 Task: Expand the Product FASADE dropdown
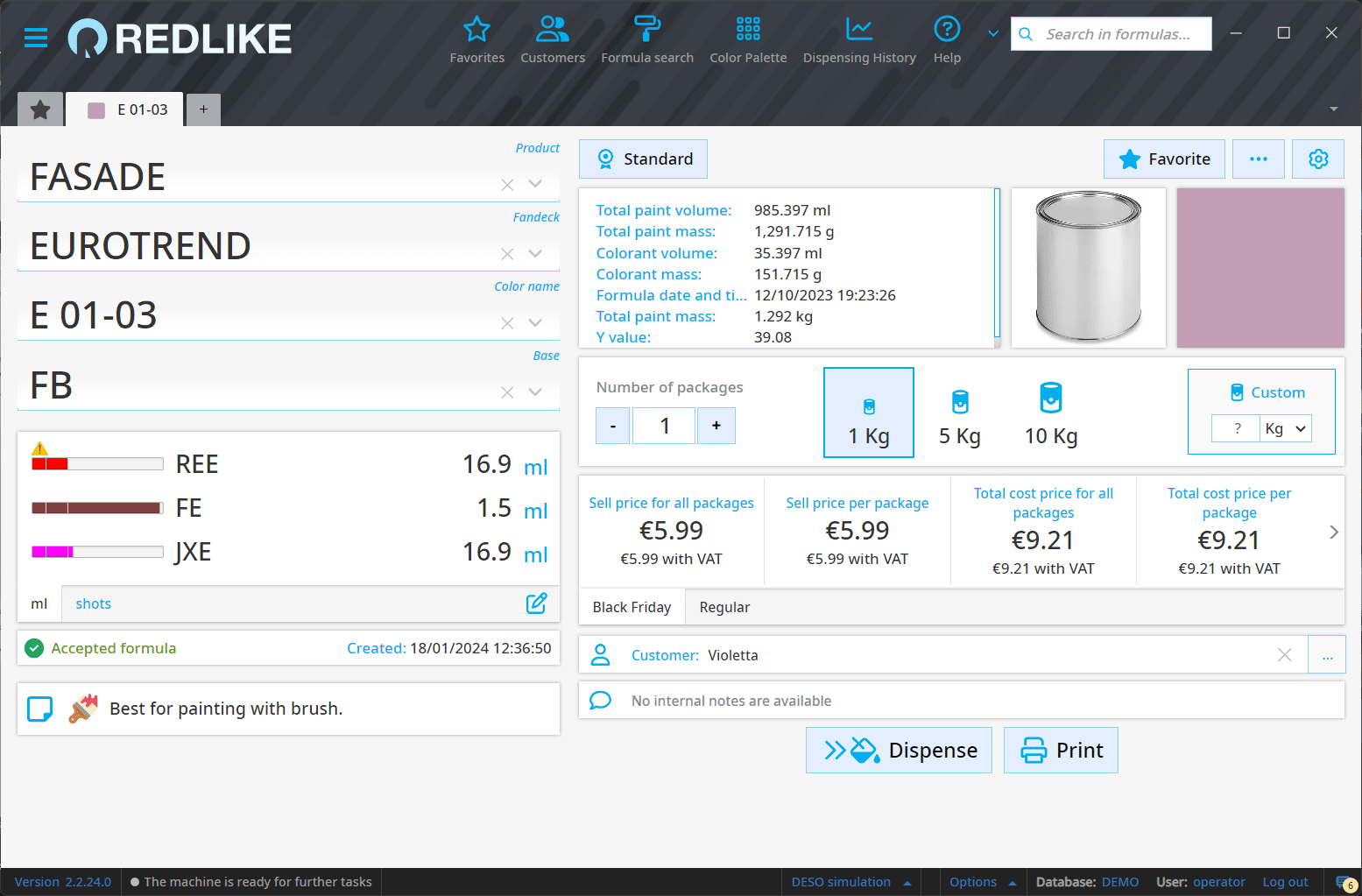tap(535, 184)
